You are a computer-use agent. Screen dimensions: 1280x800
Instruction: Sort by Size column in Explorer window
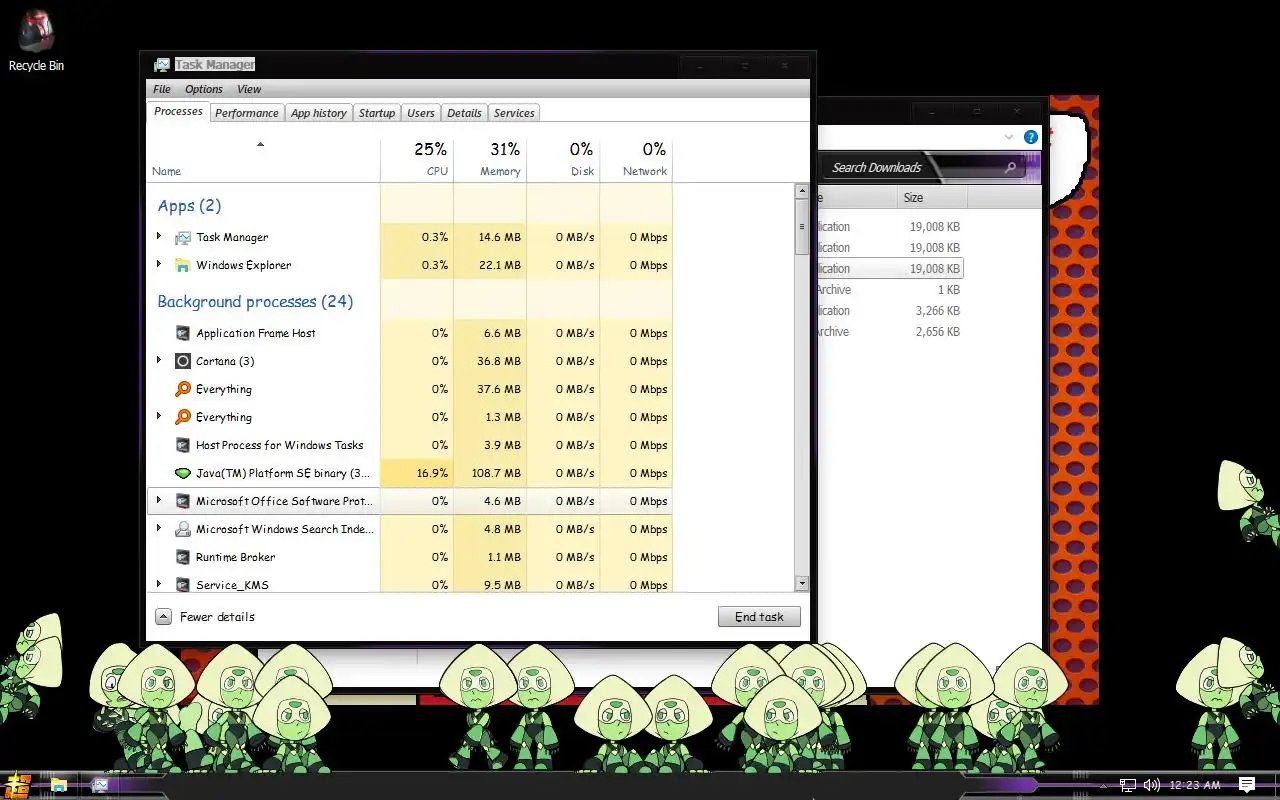coord(932,198)
